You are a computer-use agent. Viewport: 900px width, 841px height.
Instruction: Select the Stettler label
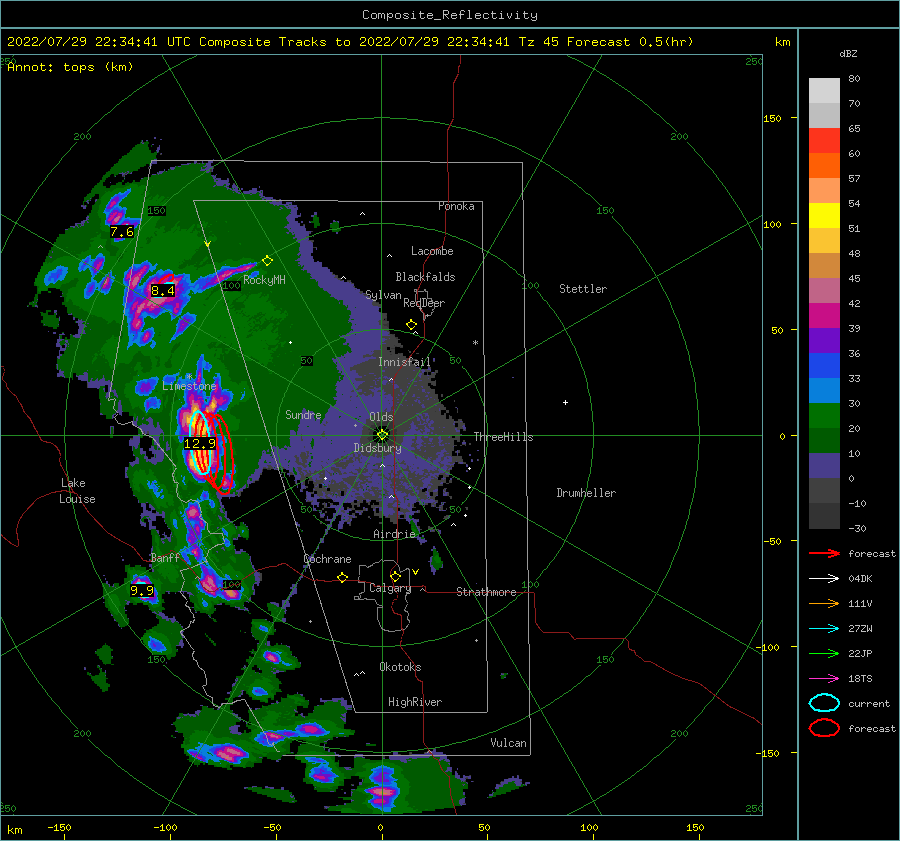(x=583, y=289)
